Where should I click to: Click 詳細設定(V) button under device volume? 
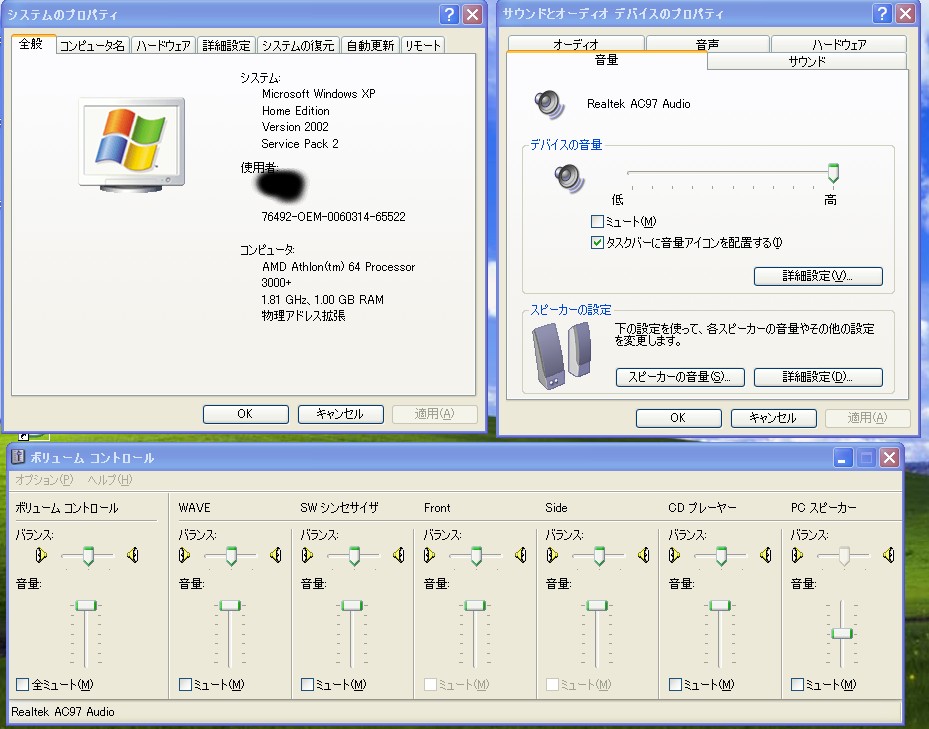pos(818,276)
